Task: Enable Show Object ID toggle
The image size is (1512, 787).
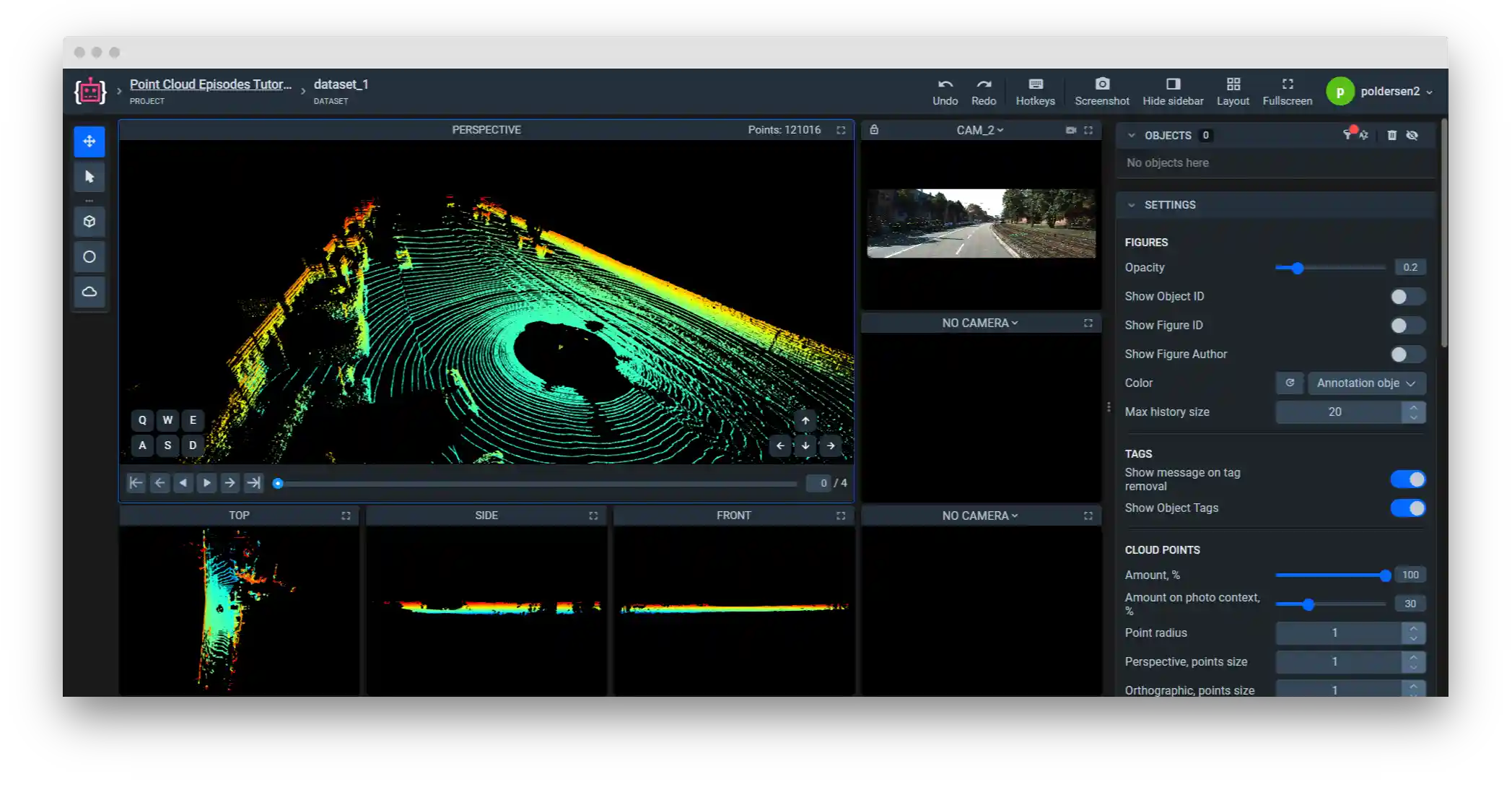Action: [1407, 297]
